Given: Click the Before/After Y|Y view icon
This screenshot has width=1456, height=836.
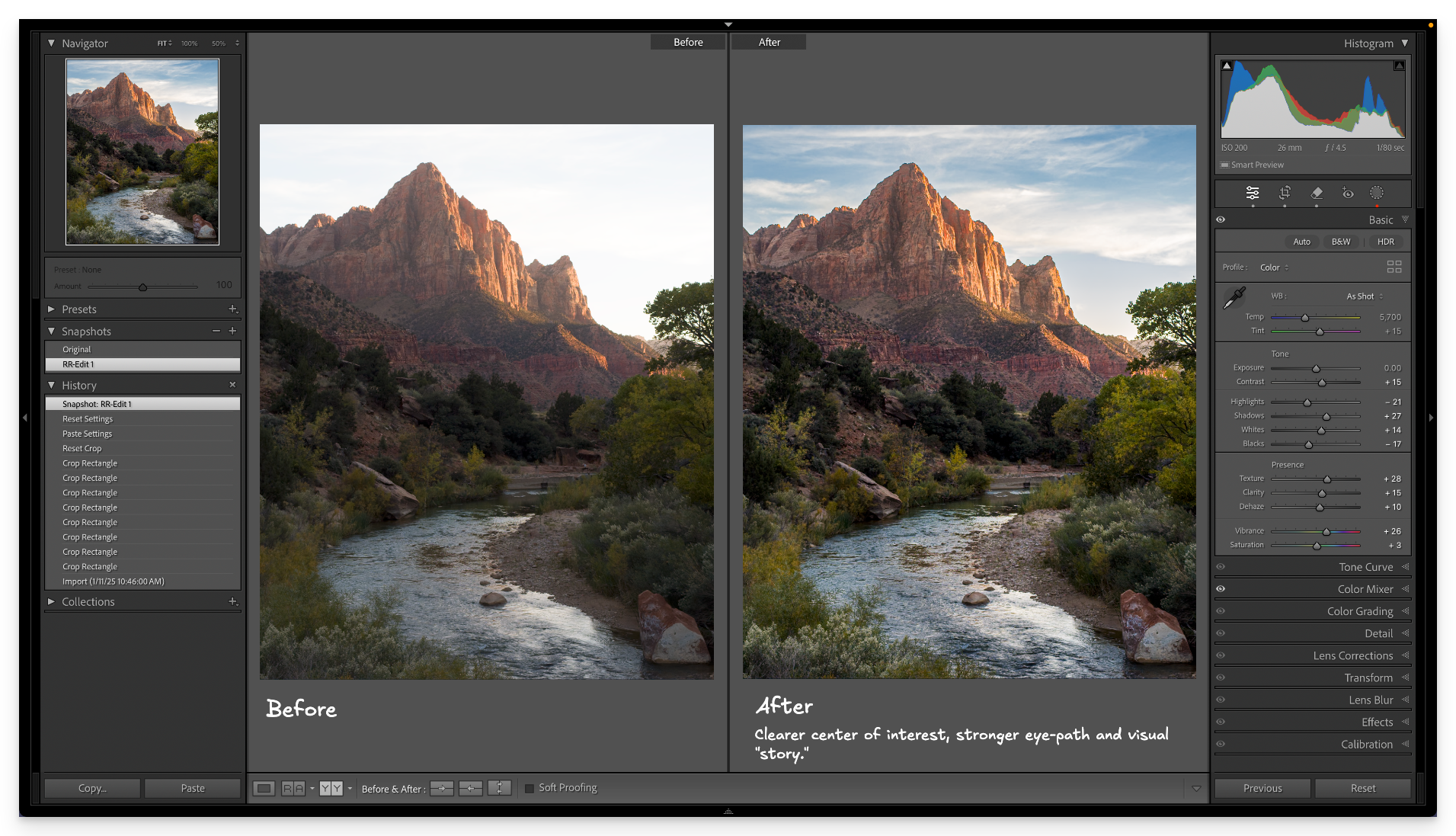Looking at the screenshot, I should 331,789.
